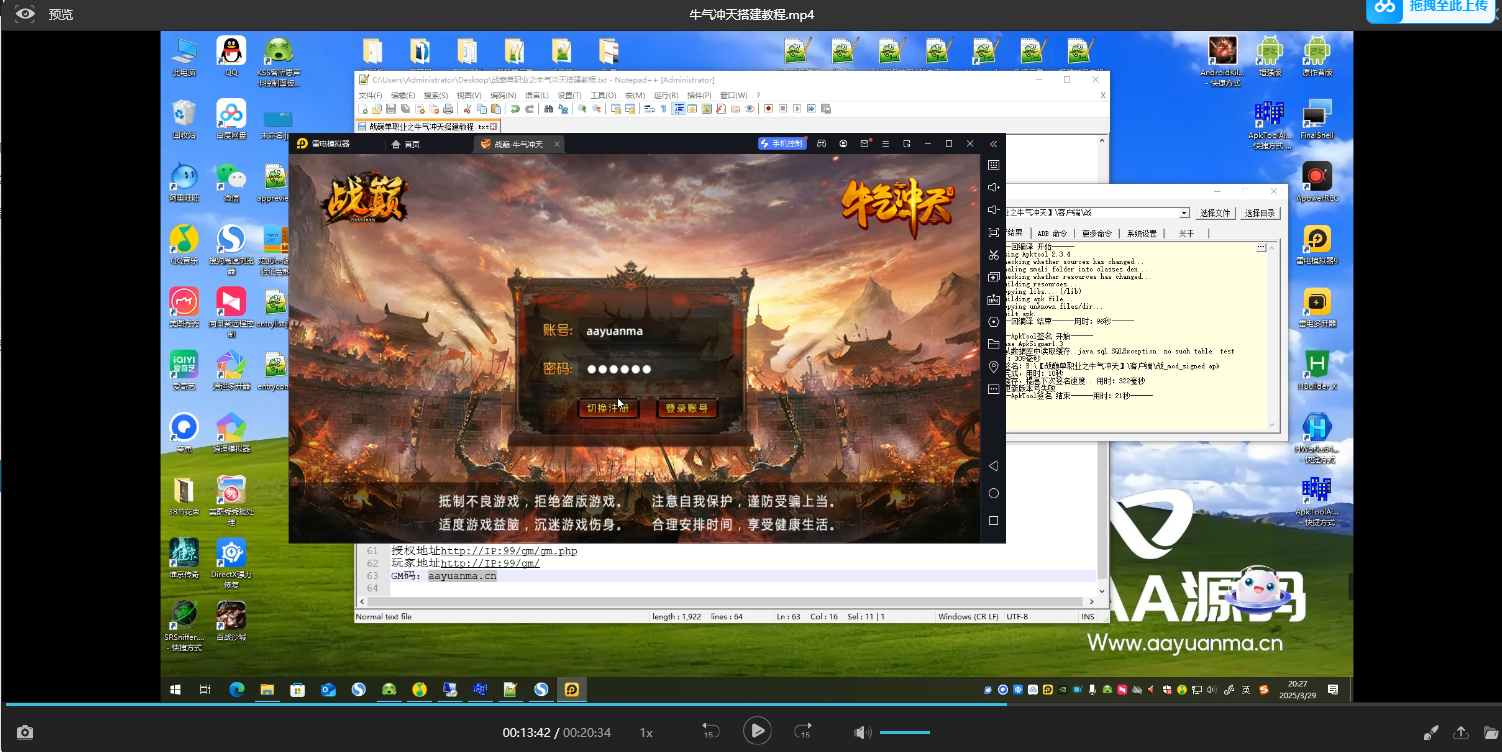Tap the Android home circle in the emulator
Screen dimensions: 1502x752
click(x=993, y=494)
